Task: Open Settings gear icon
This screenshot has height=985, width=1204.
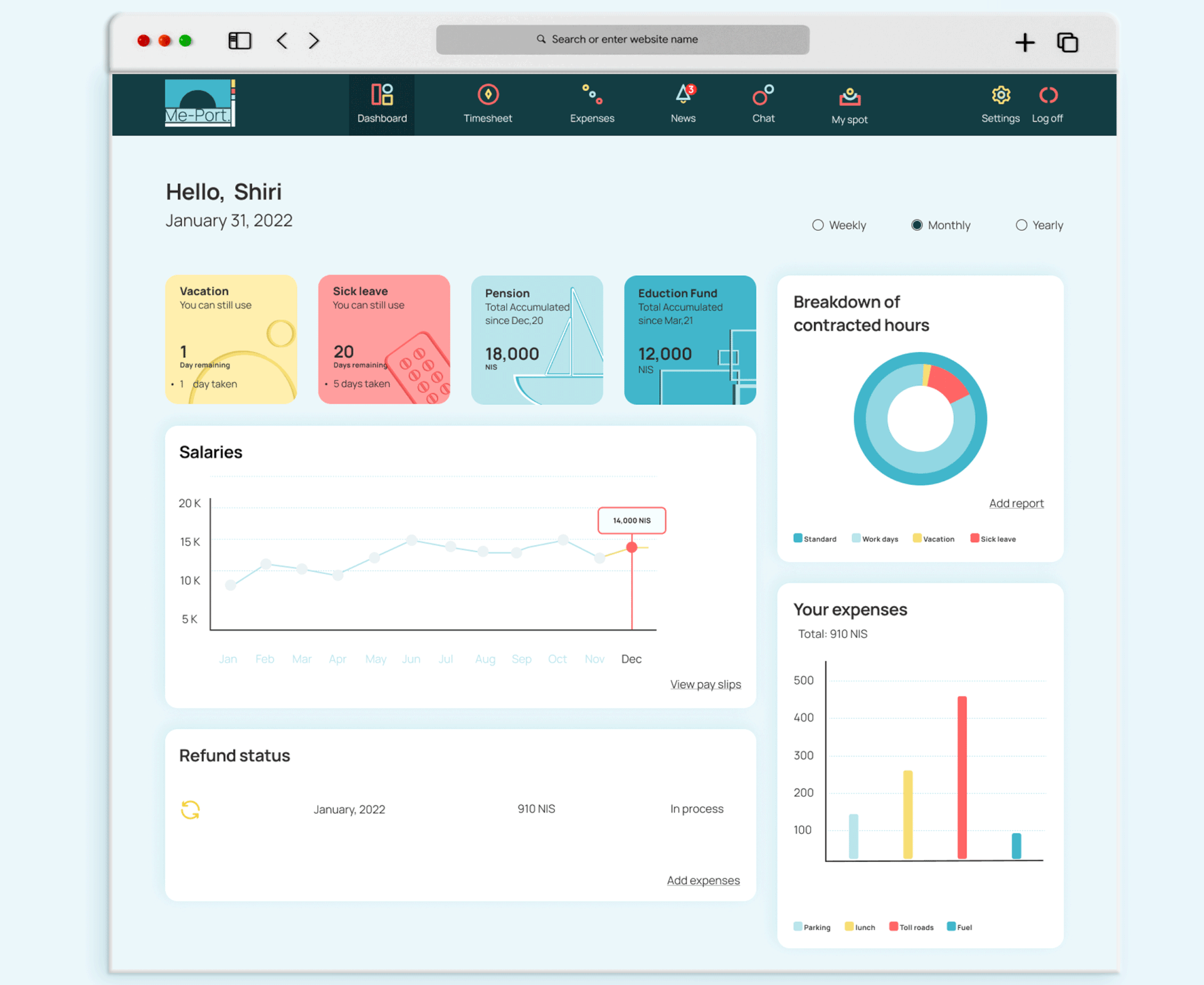Action: [1001, 95]
